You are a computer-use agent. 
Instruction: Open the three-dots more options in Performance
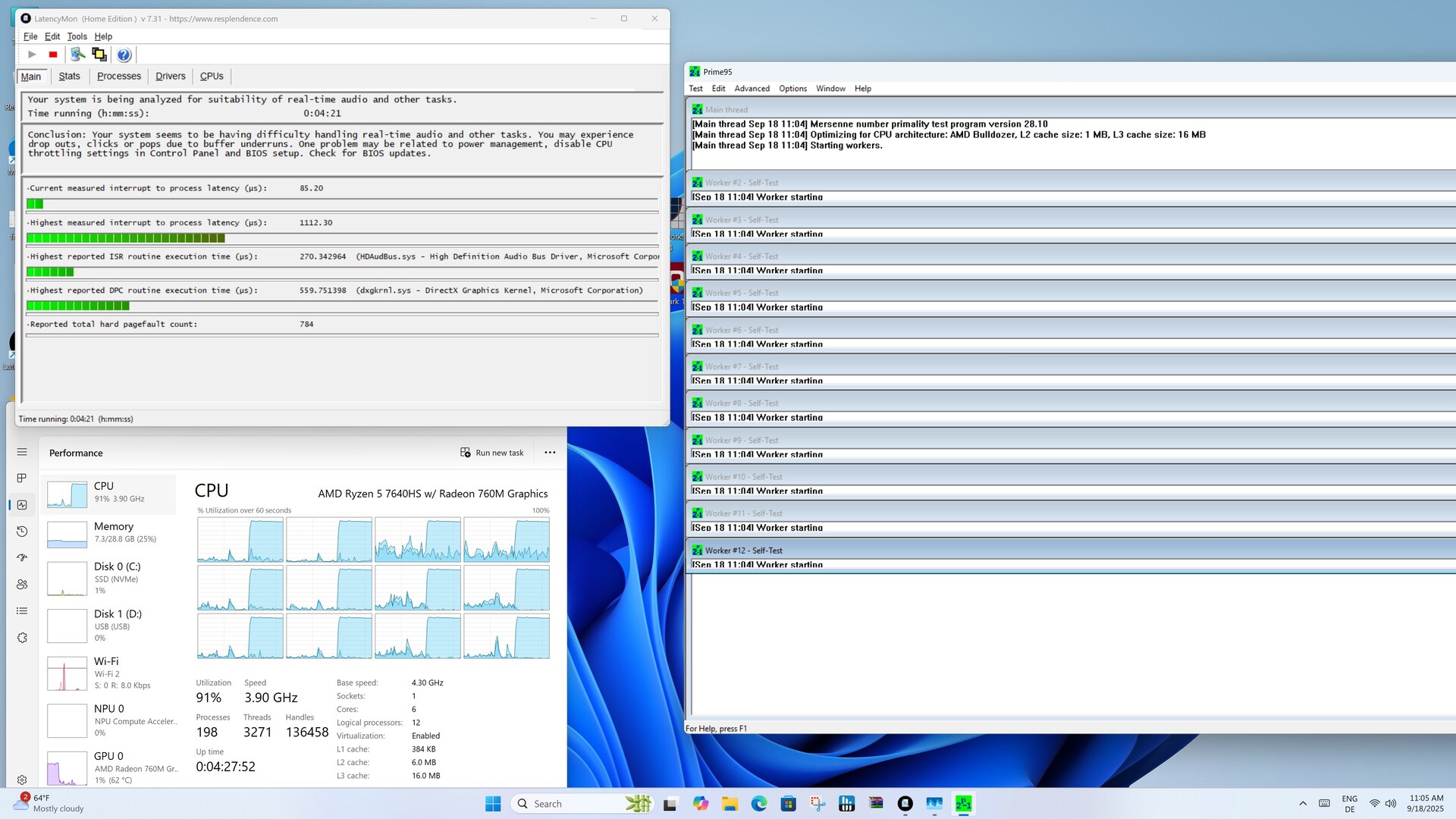(x=550, y=453)
